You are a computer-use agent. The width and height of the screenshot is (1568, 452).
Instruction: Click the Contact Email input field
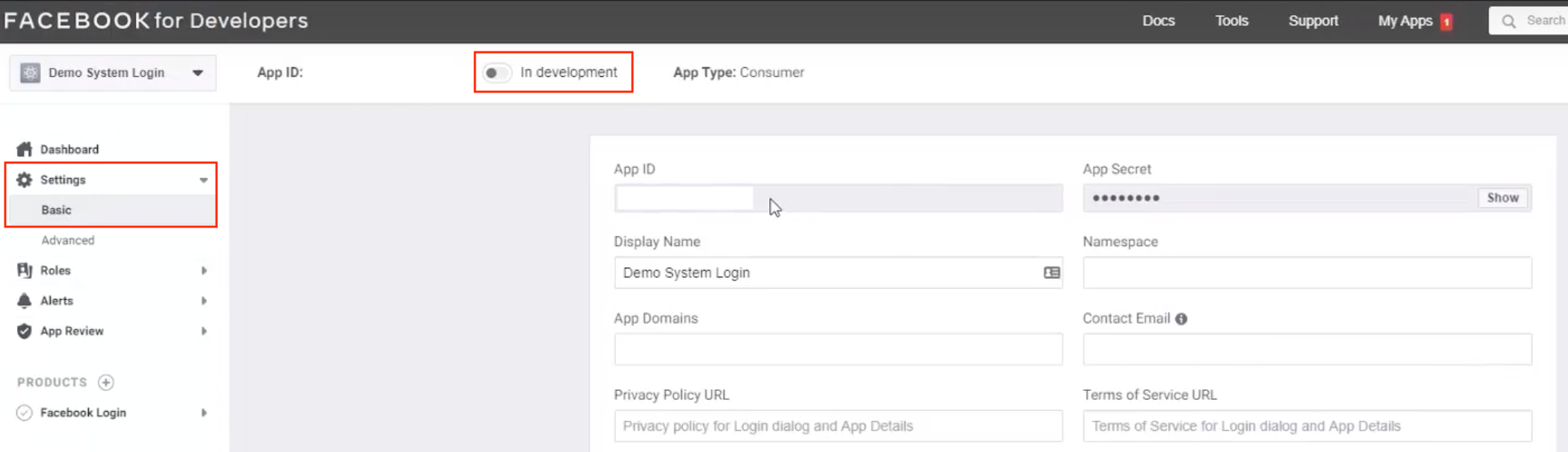1307,349
